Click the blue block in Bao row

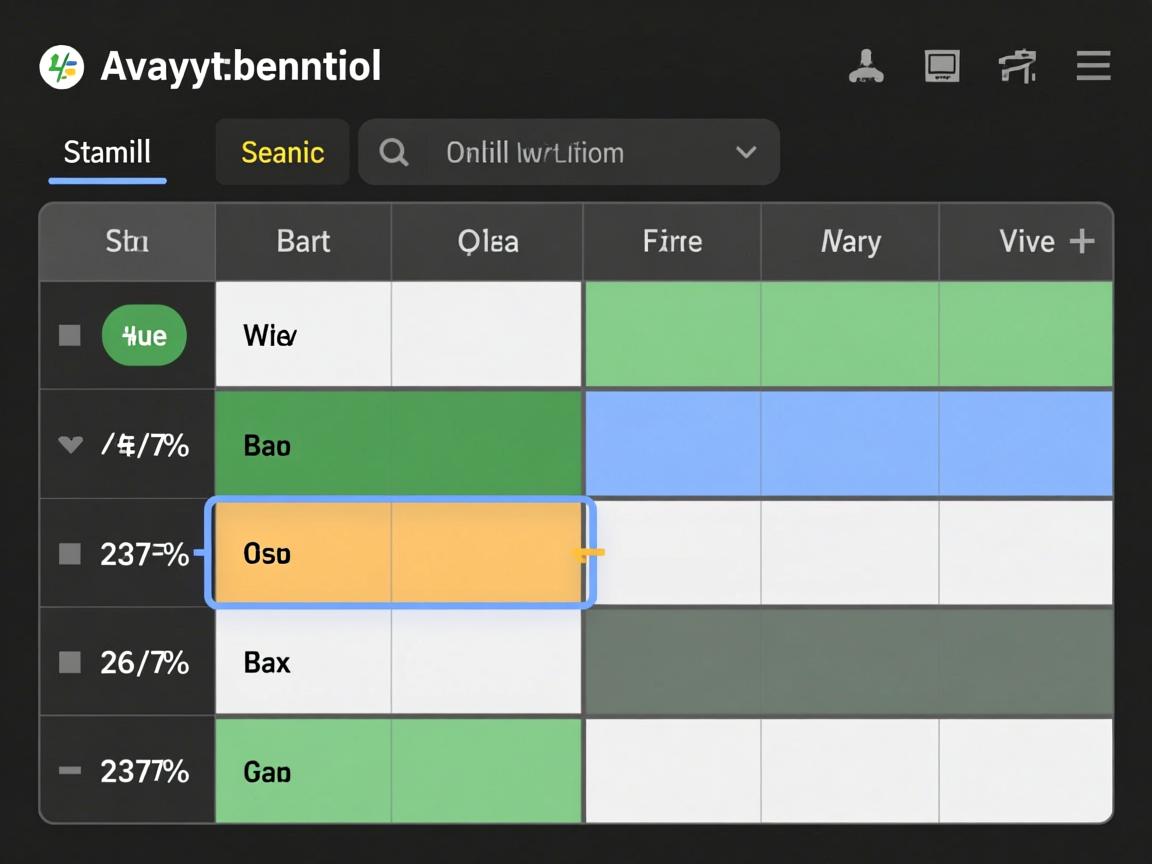click(x=848, y=444)
